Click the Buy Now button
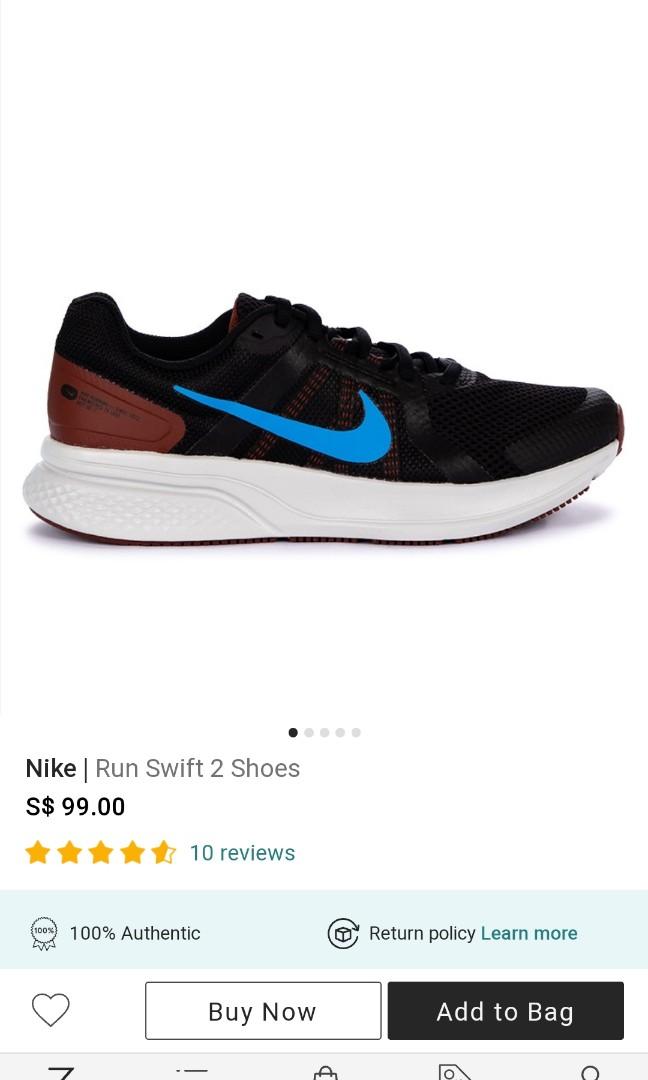The width and height of the screenshot is (648, 1080). [263, 1010]
